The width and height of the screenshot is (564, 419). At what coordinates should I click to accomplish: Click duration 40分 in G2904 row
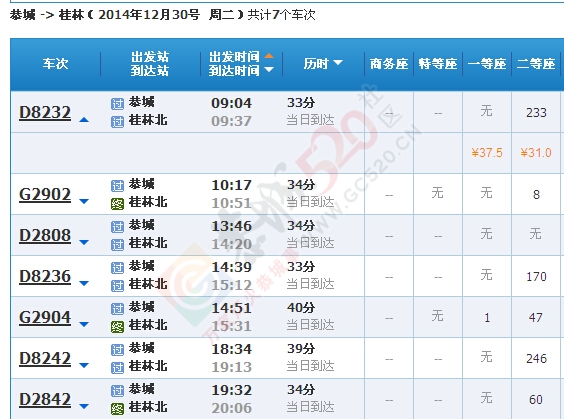pos(301,308)
